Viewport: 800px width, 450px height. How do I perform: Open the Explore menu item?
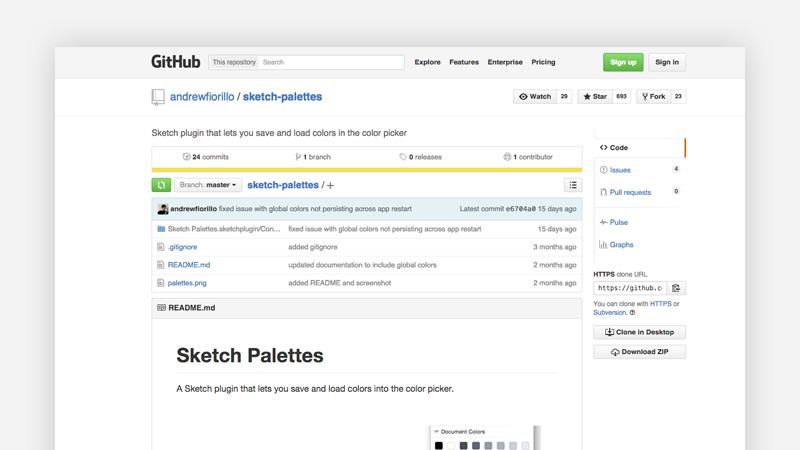click(x=428, y=62)
